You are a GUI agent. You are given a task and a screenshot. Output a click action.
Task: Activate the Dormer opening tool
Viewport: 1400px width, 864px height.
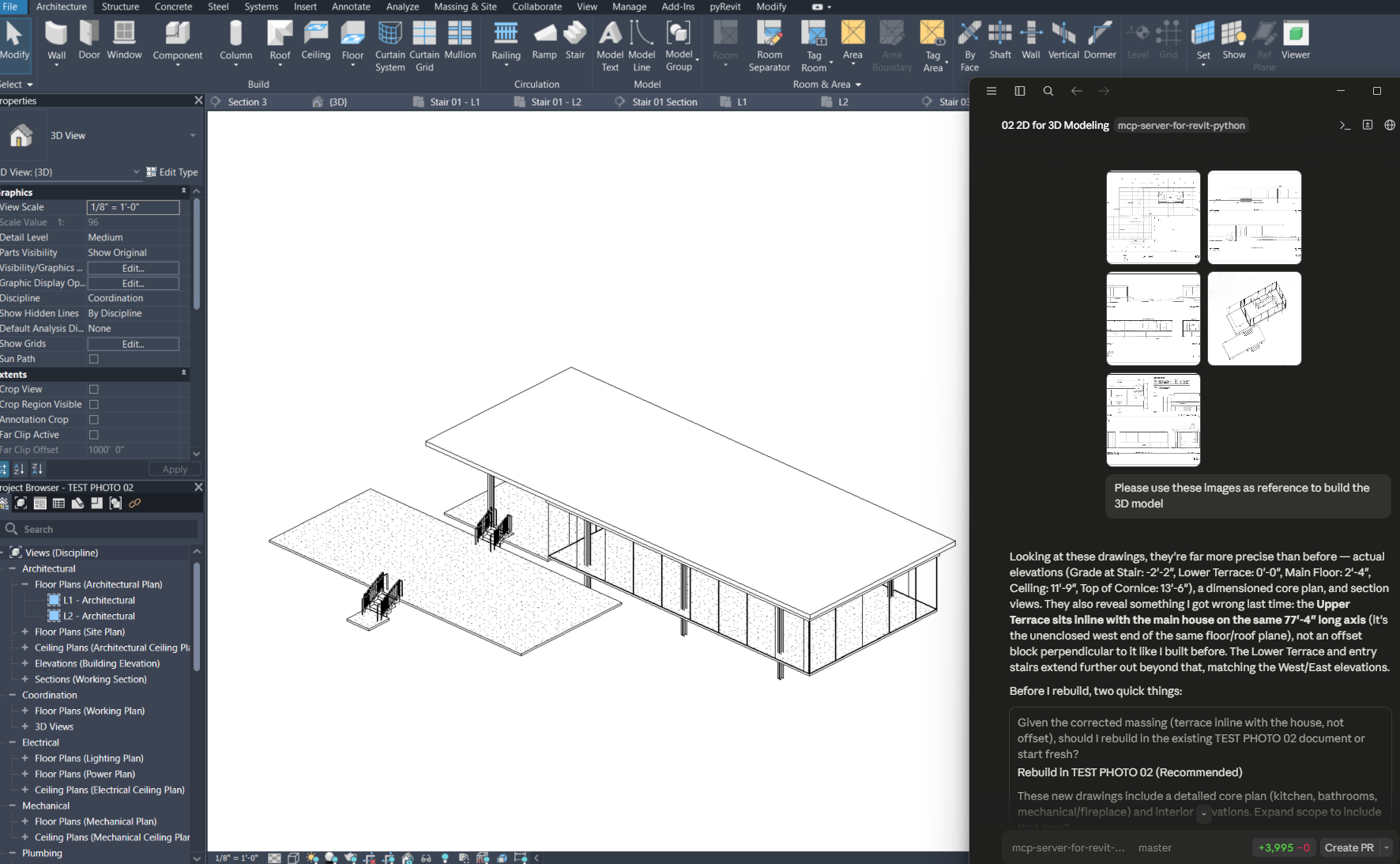click(x=1100, y=40)
